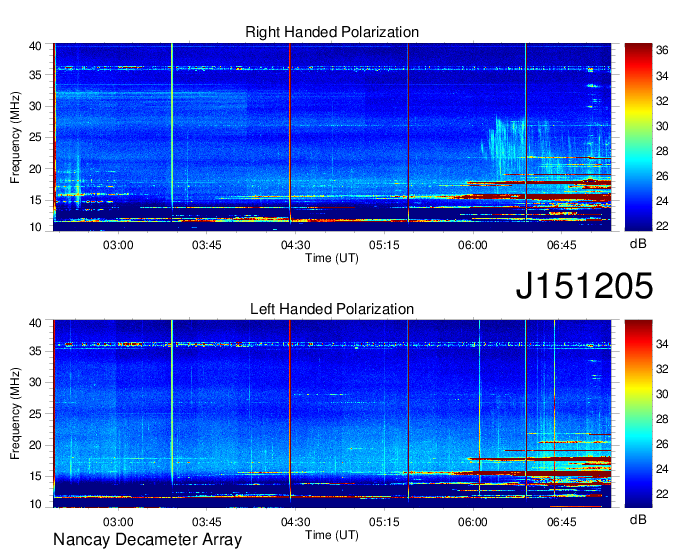Click "06:45" time tick of Left Handed plot

tap(562, 522)
